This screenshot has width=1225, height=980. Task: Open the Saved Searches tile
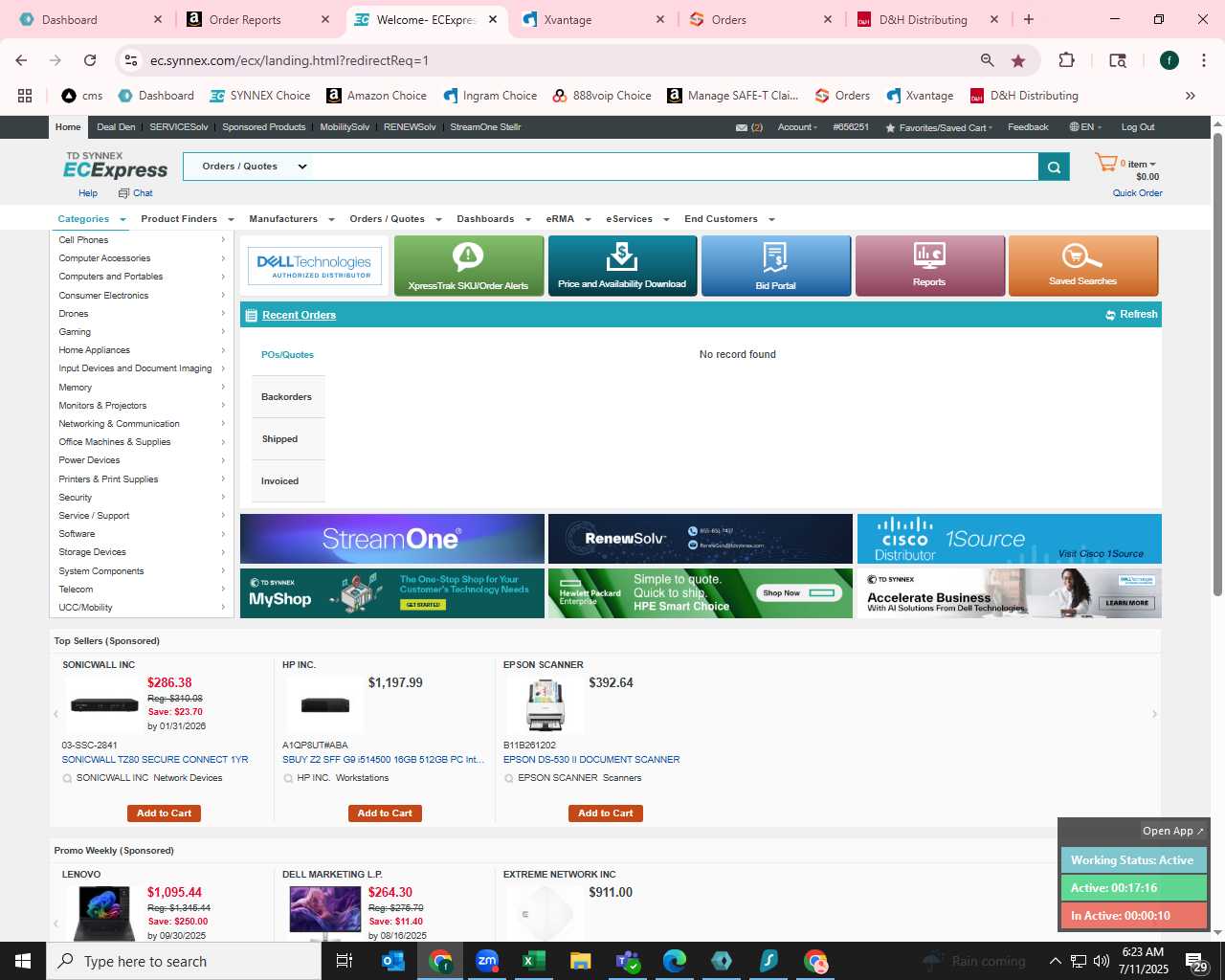tap(1082, 266)
